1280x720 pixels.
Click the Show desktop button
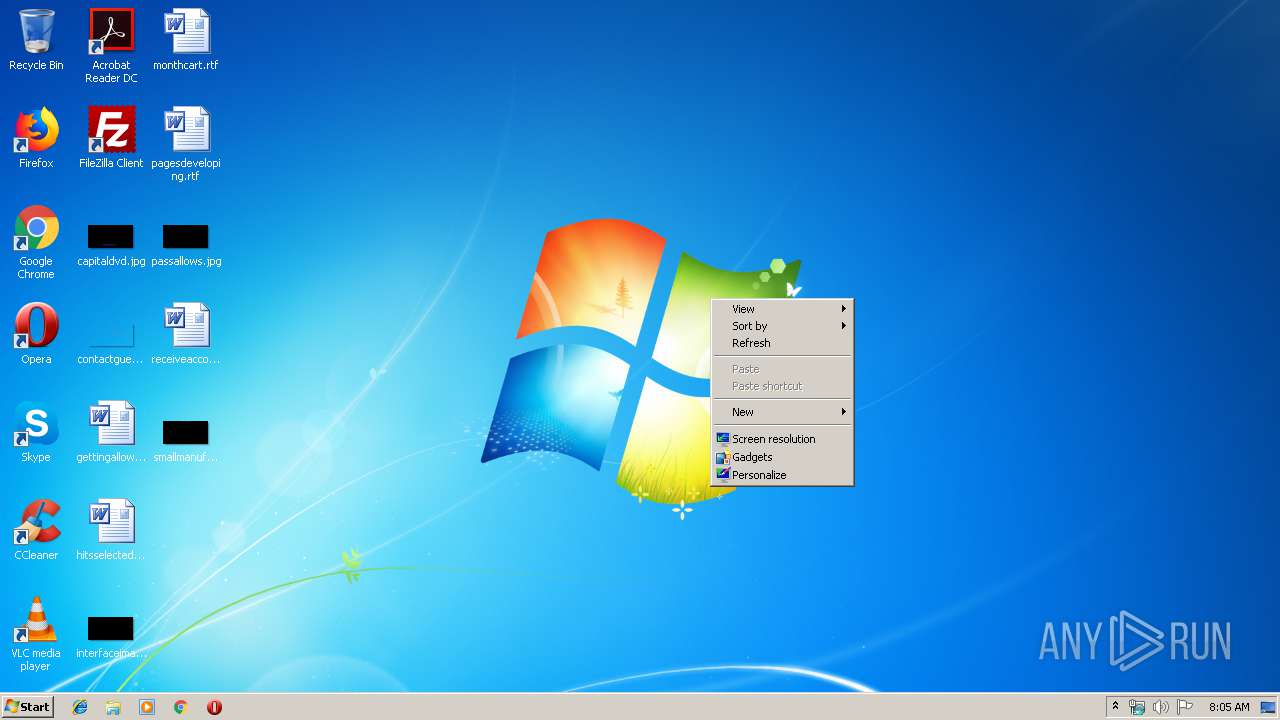pos(1268,707)
